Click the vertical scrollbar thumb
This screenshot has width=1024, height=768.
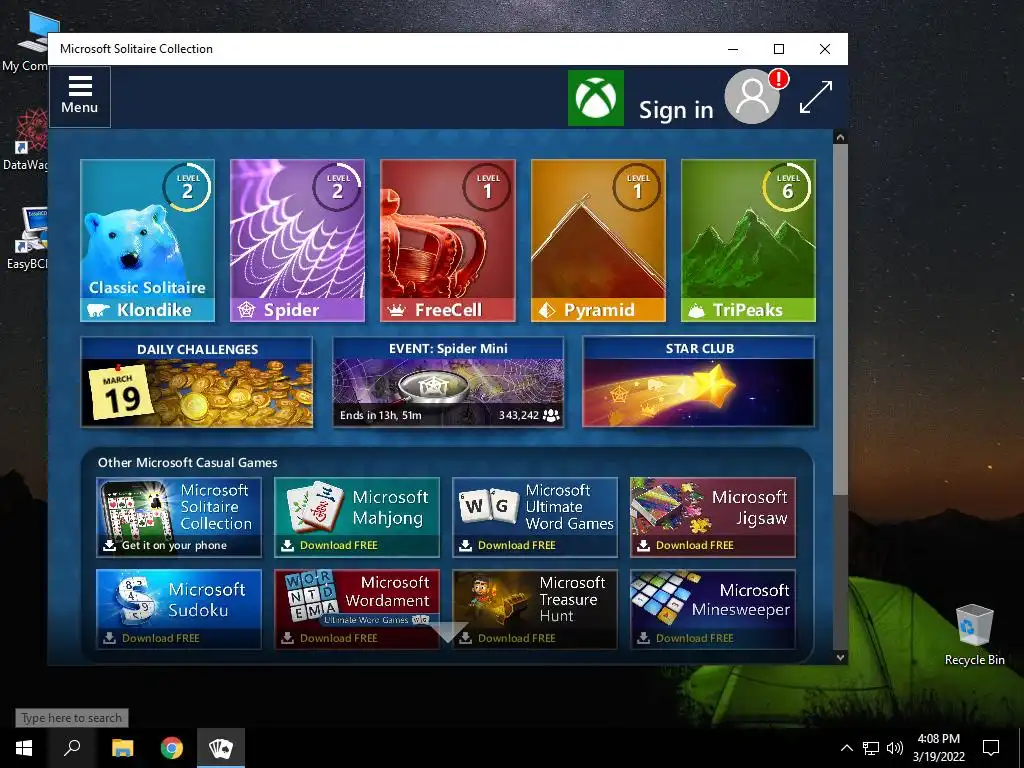840,319
